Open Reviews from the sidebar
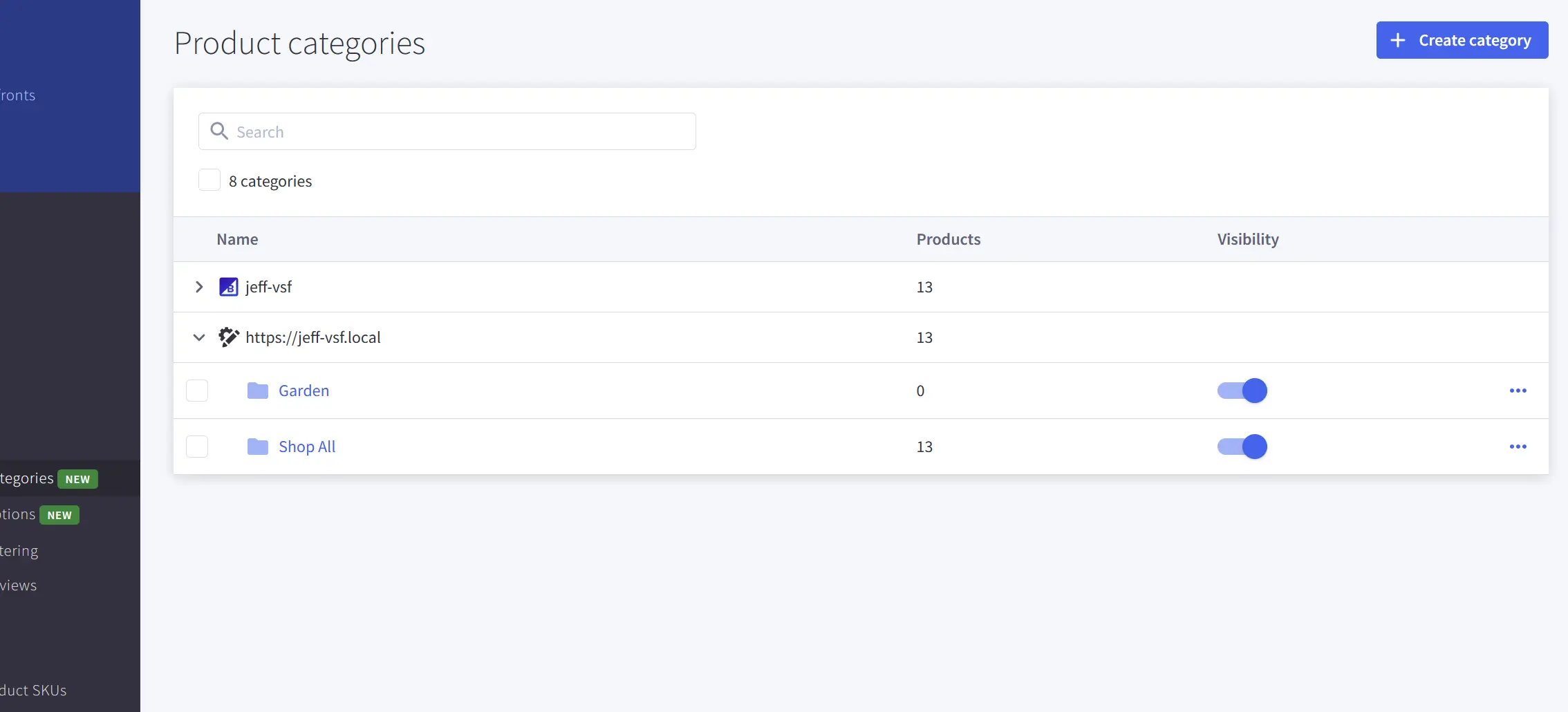The width and height of the screenshot is (1568, 712). [18, 584]
